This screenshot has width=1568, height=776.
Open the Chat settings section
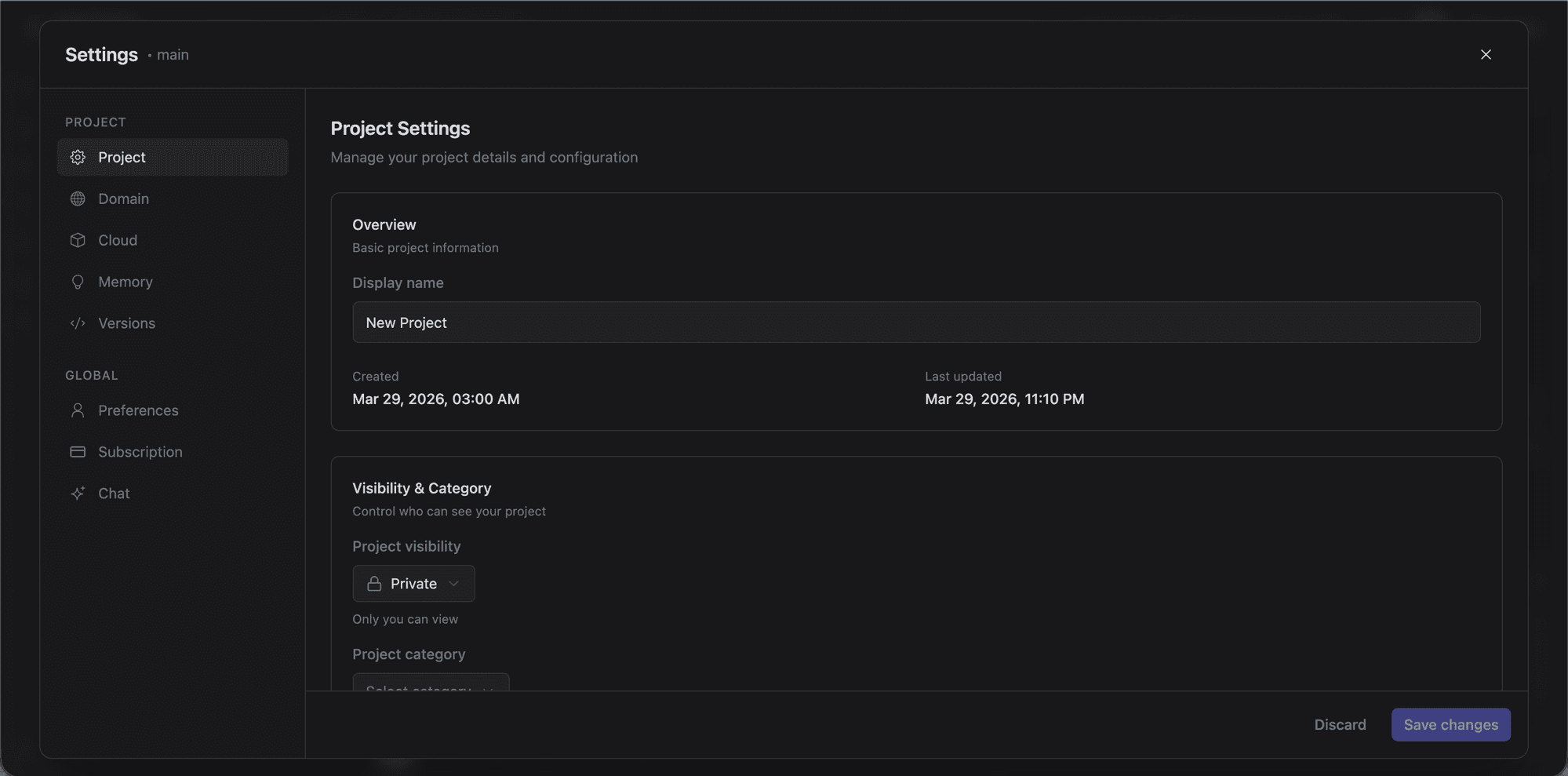coord(173,494)
